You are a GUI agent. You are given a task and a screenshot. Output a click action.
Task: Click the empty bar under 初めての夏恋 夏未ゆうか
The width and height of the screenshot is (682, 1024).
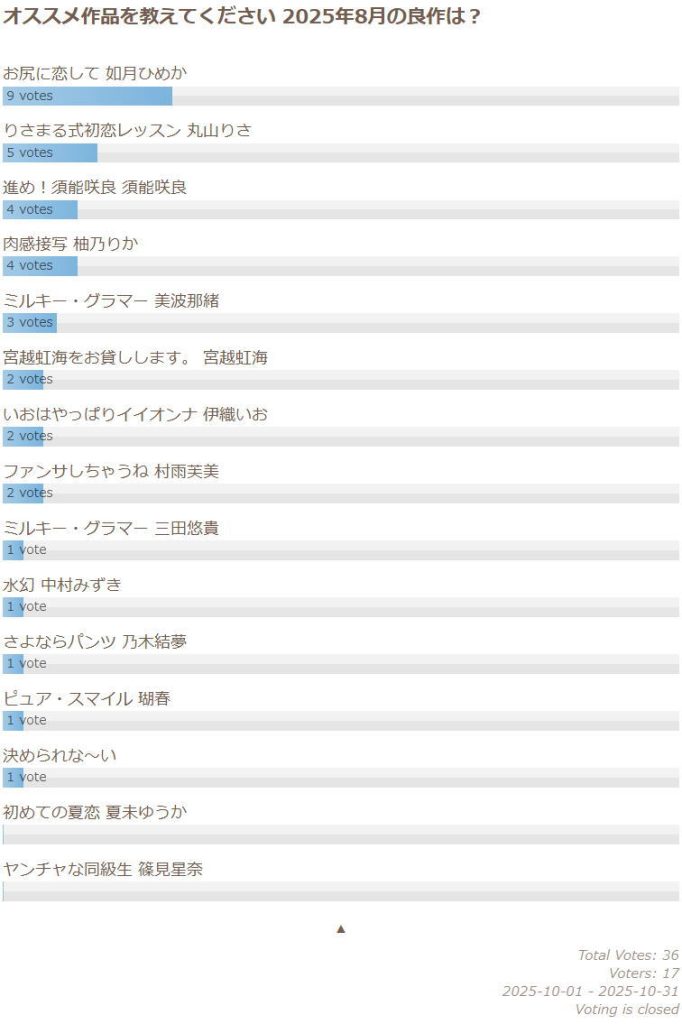click(x=340, y=835)
